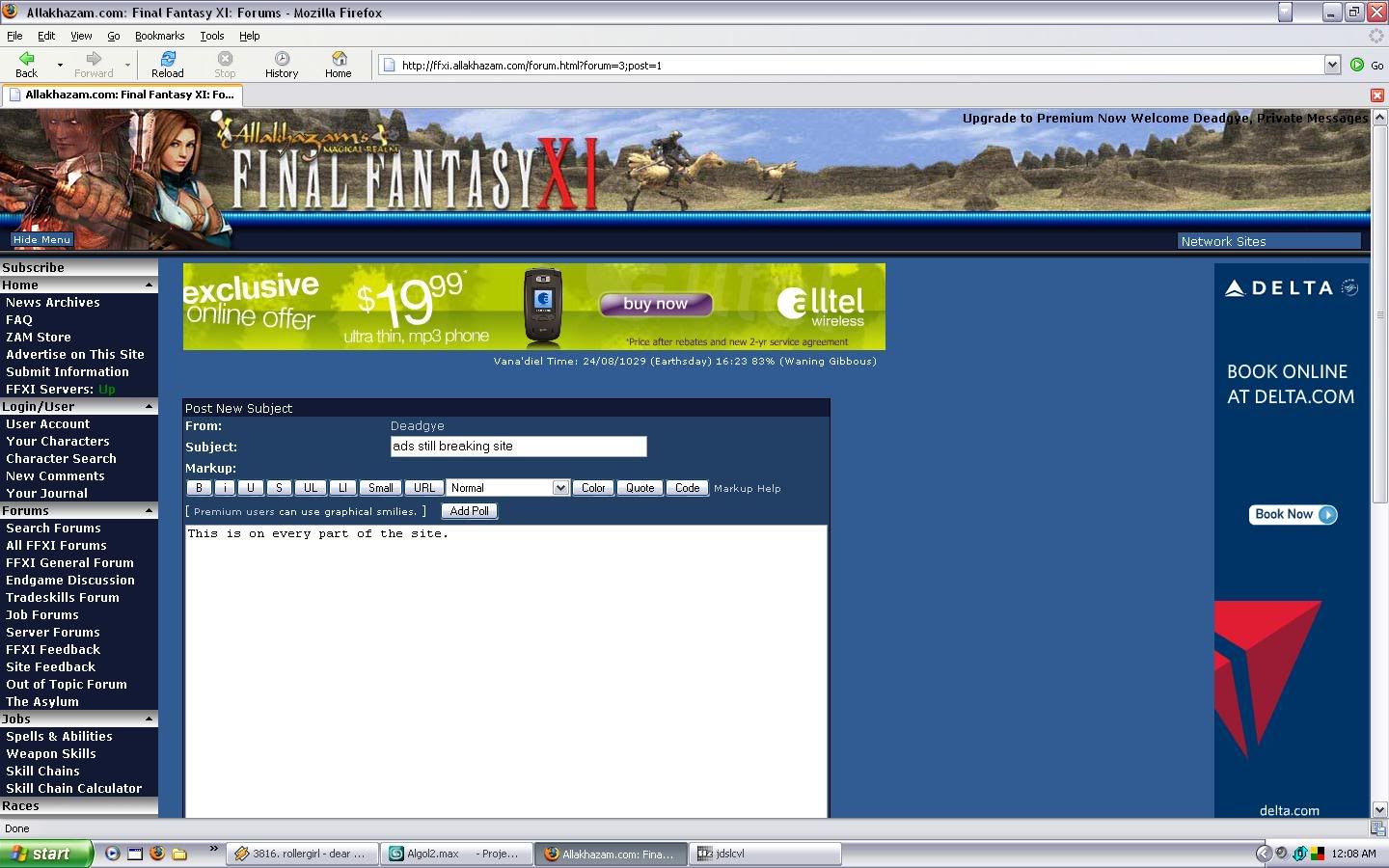This screenshot has height=868, width=1389.
Task: Open the Forward history dropdown arrow
Action: pyautogui.click(x=127, y=65)
